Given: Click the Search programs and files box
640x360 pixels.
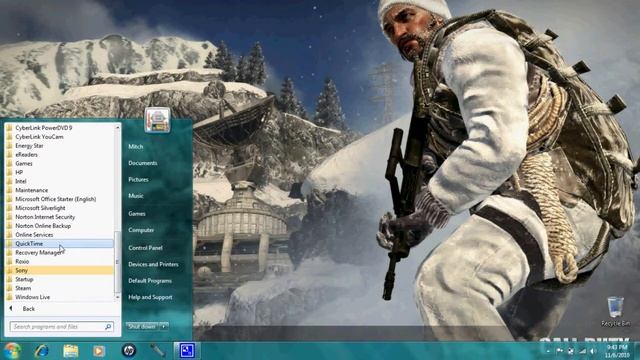Looking at the screenshot, I should 61,327.
